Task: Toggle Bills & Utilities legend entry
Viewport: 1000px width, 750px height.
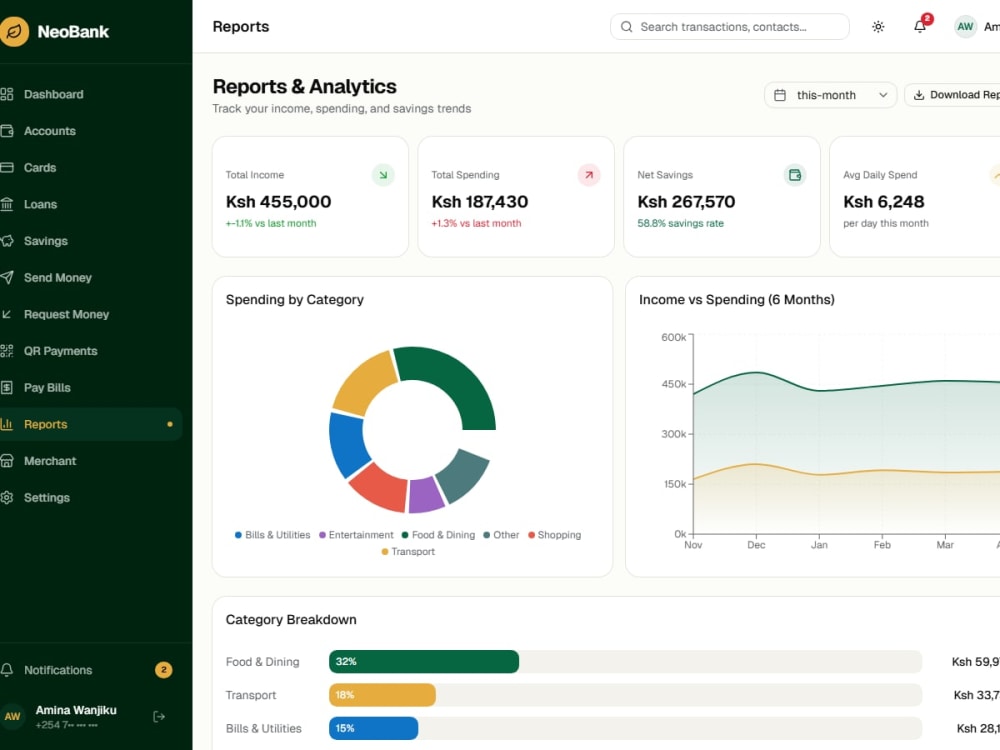Action: click(x=272, y=535)
